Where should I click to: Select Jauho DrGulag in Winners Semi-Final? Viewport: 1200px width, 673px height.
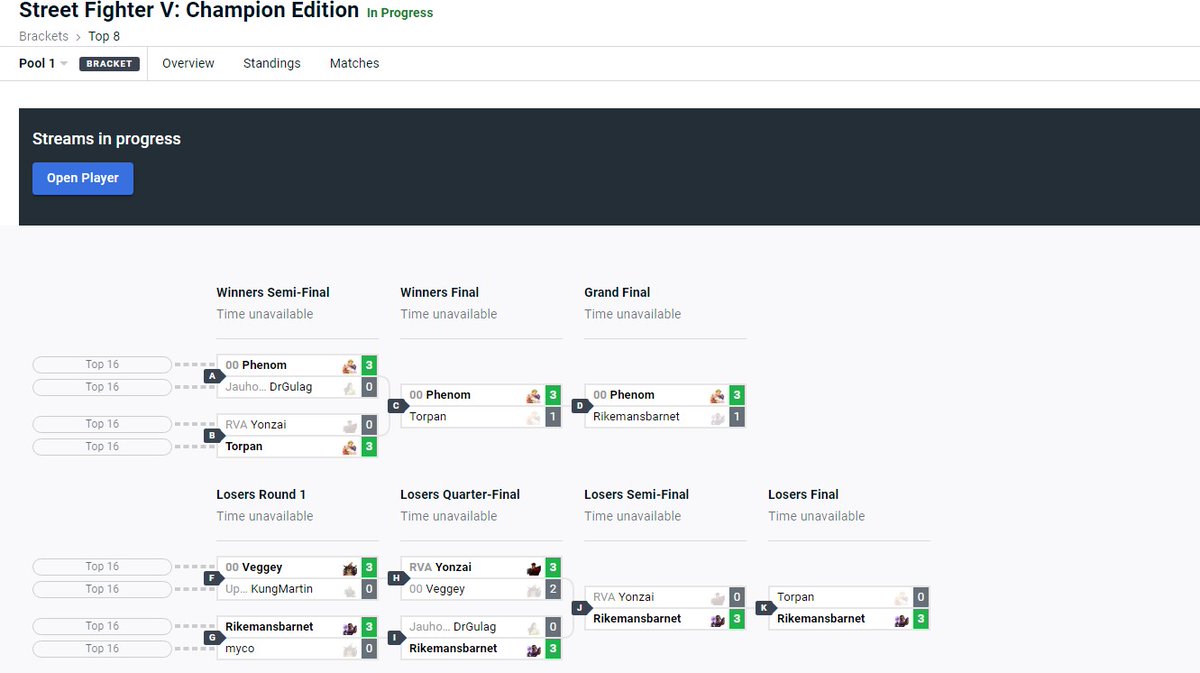(x=270, y=387)
